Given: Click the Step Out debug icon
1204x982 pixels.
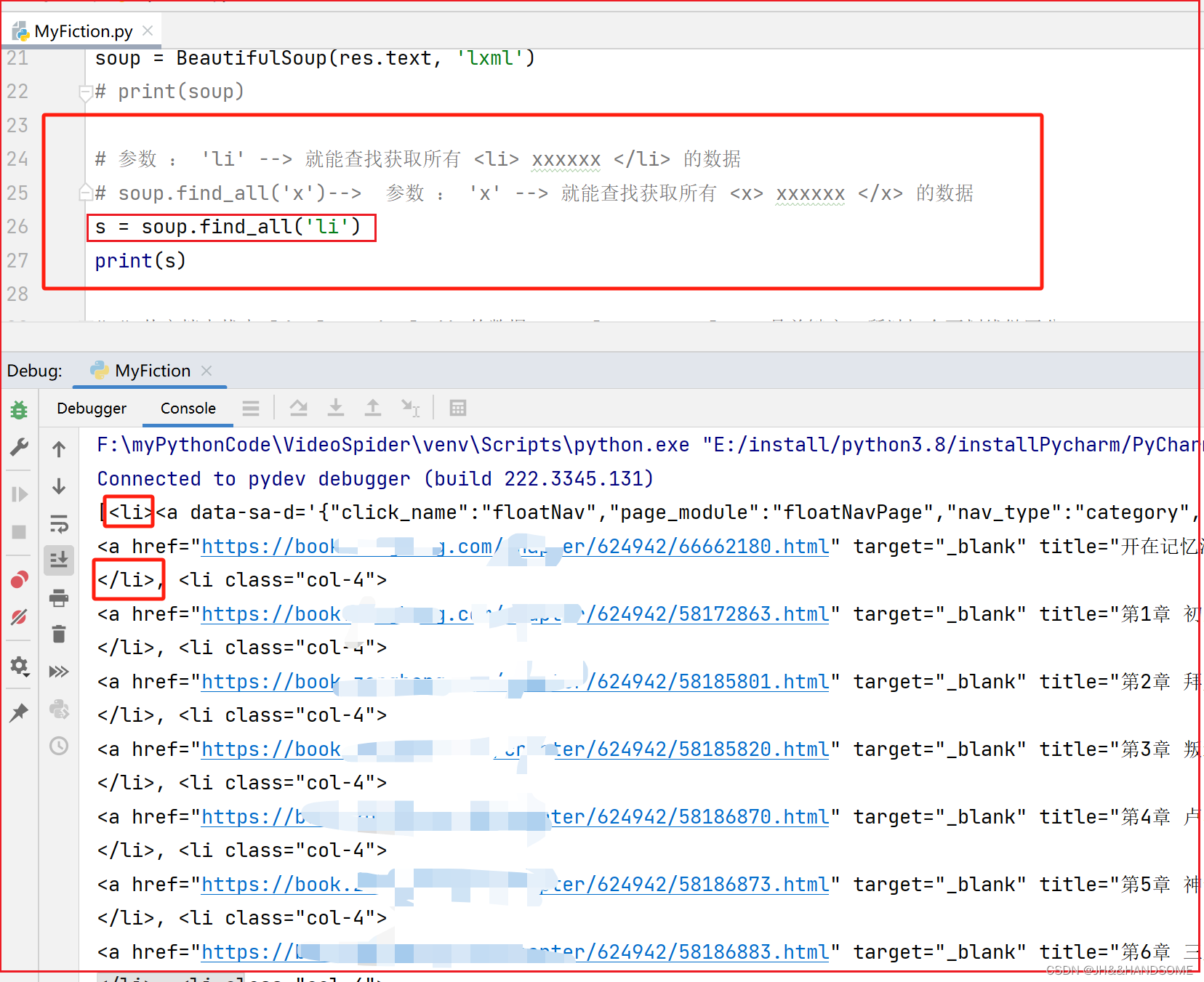Looking at the screenshot, I should [373, 409].
